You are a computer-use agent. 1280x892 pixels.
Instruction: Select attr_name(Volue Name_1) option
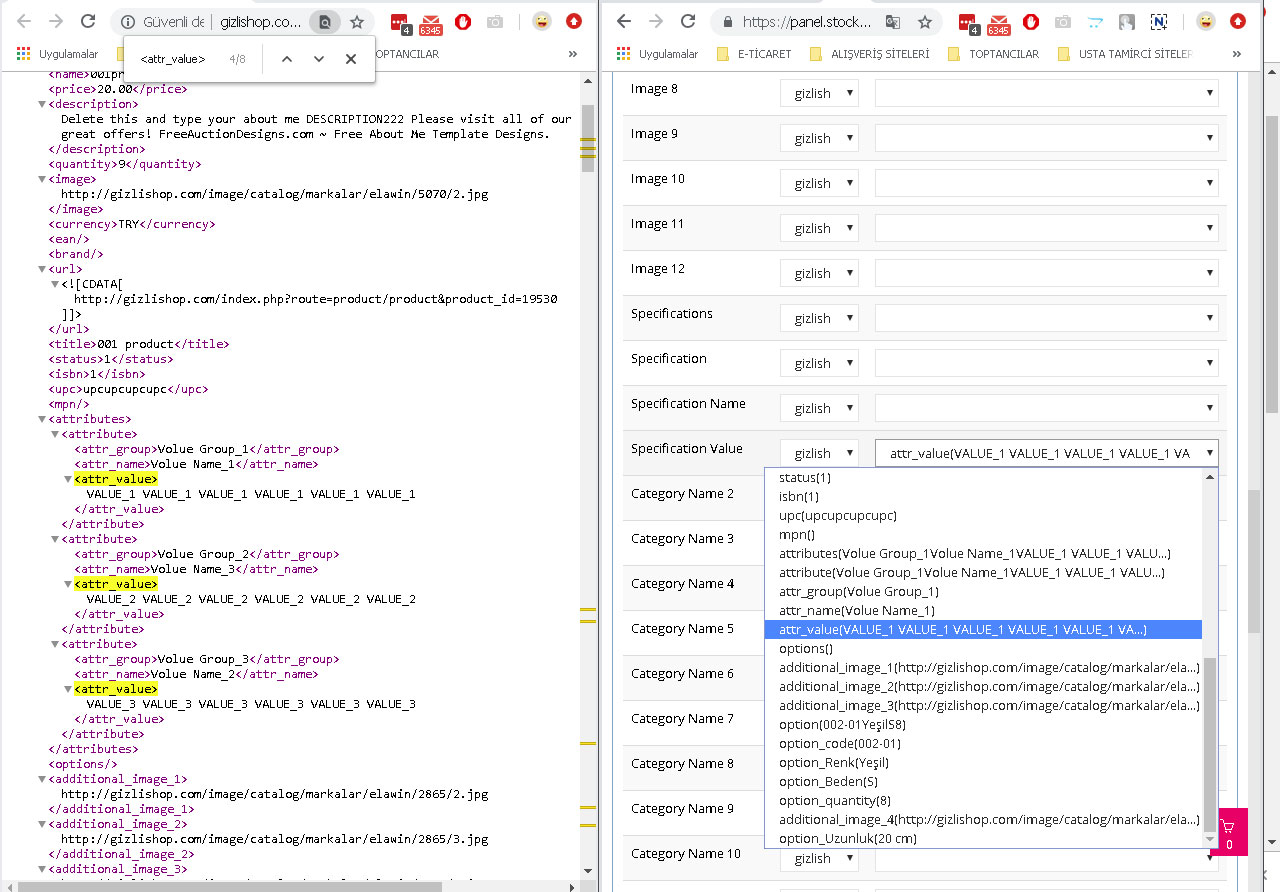click(983, 611)
